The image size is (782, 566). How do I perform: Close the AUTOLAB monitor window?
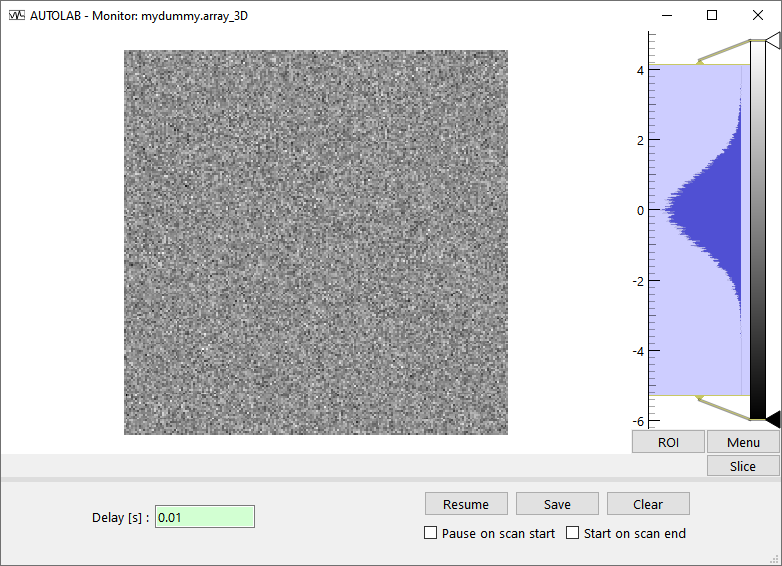[x=758, y=15]
